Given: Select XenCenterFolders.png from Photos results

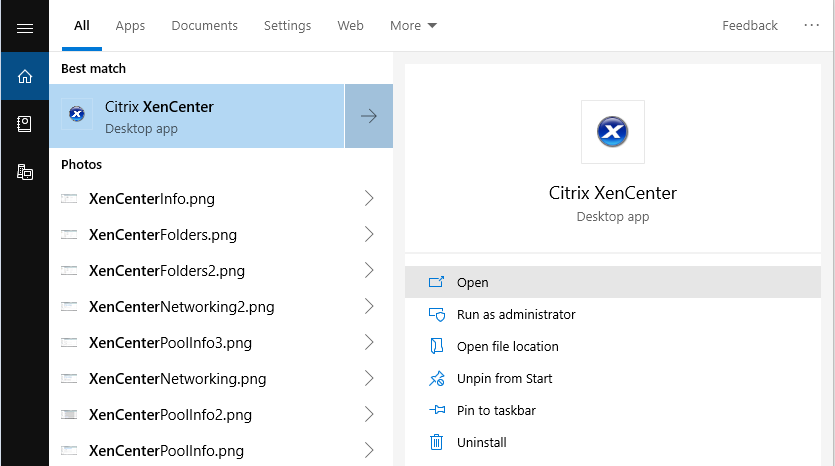Looking at the screenshot, I should click(162, 235).
